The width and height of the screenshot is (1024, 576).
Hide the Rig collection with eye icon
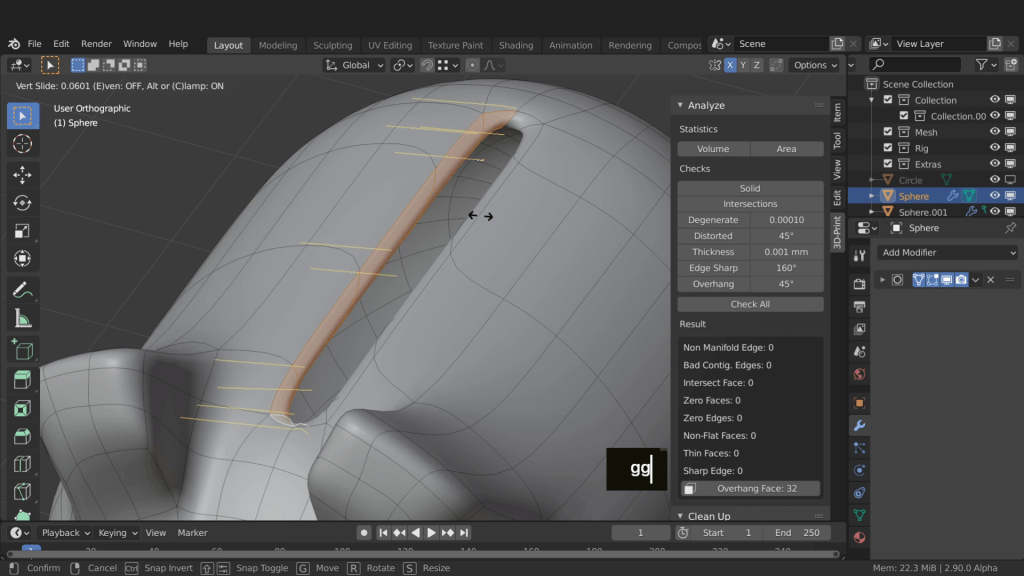click(995, 148)
